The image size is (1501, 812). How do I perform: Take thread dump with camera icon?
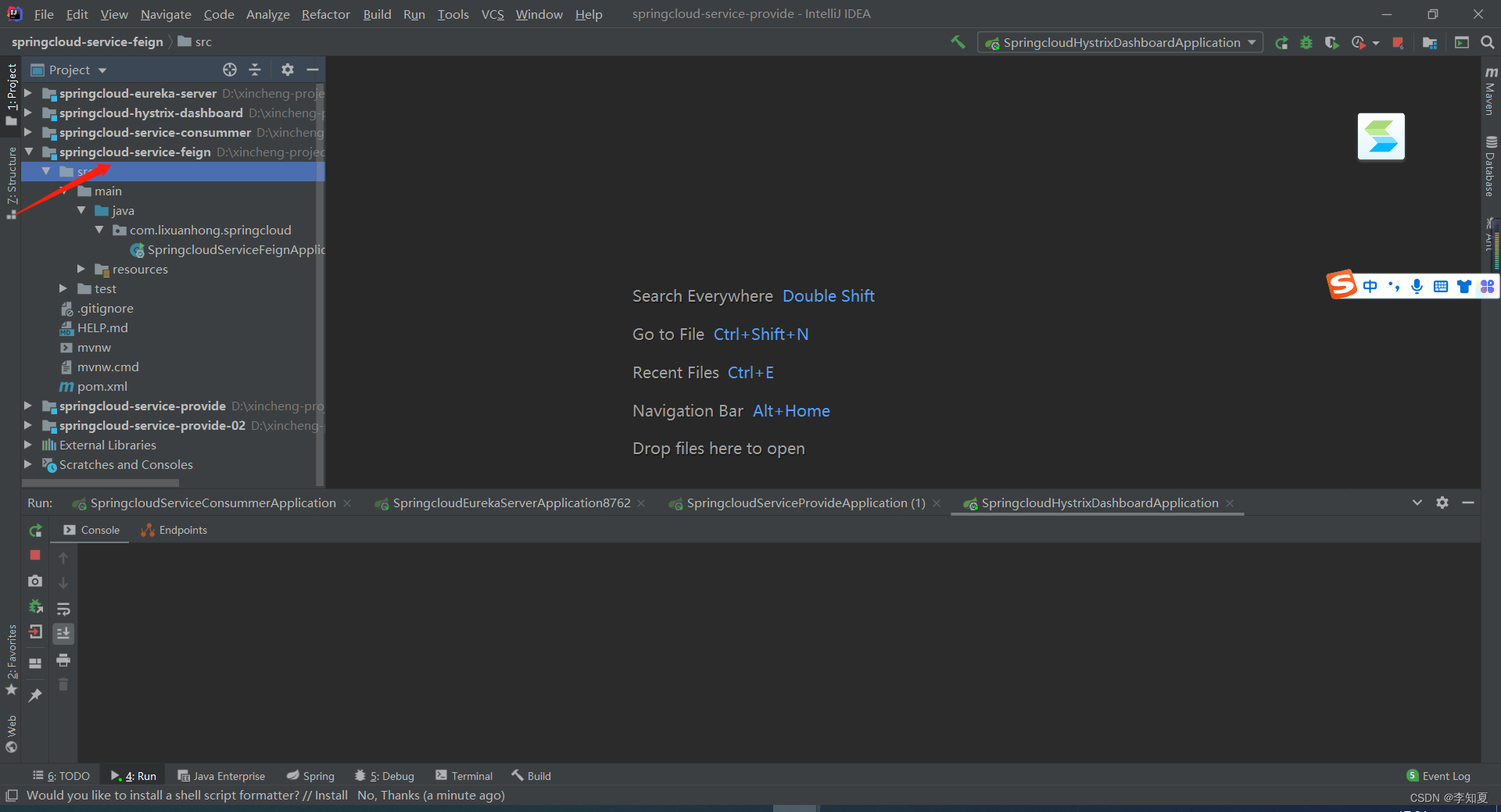(35, 581)
